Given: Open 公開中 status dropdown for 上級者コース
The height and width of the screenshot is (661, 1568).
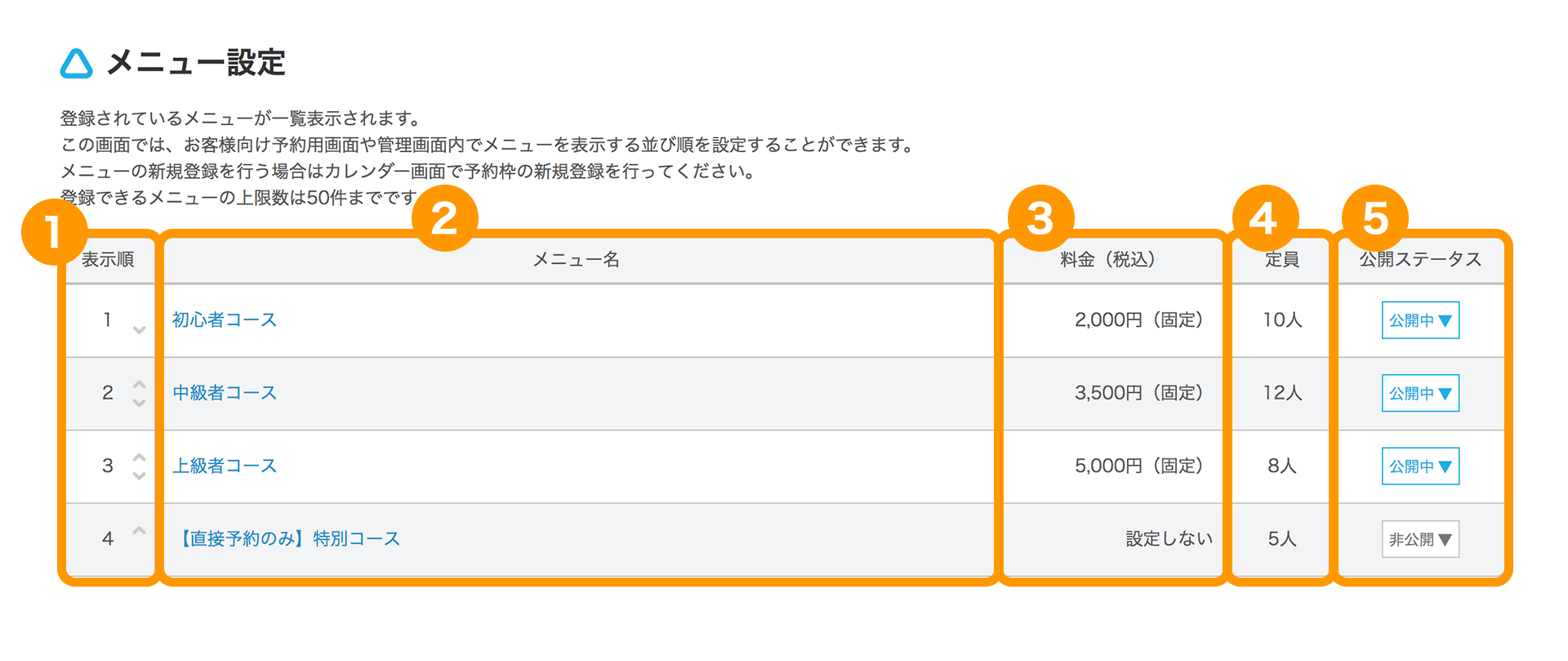Looking at the screenshot, I should tap(1420, 466).
